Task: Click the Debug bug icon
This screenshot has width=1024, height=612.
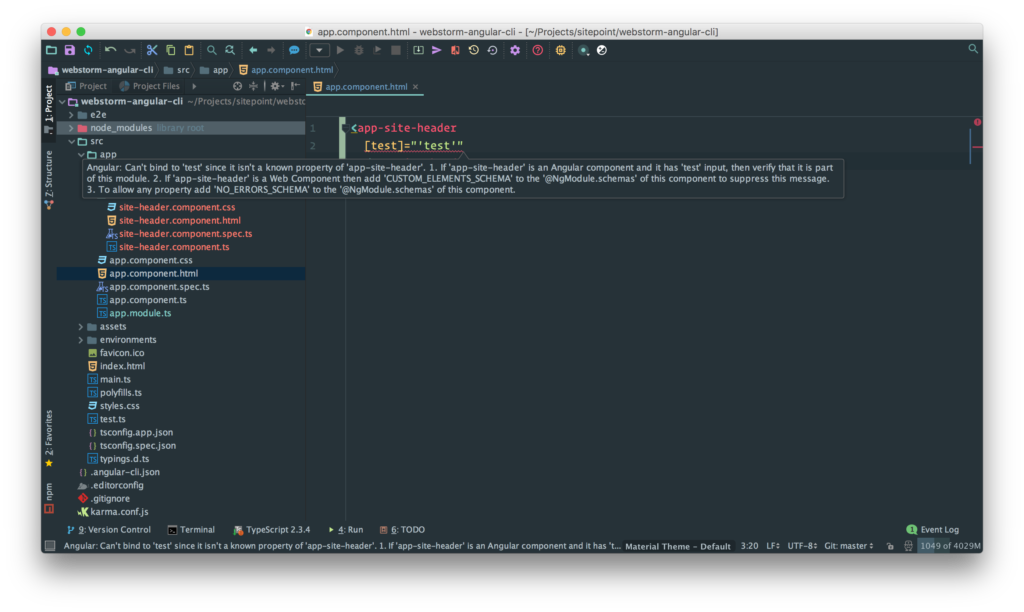Action: [358, 50]
